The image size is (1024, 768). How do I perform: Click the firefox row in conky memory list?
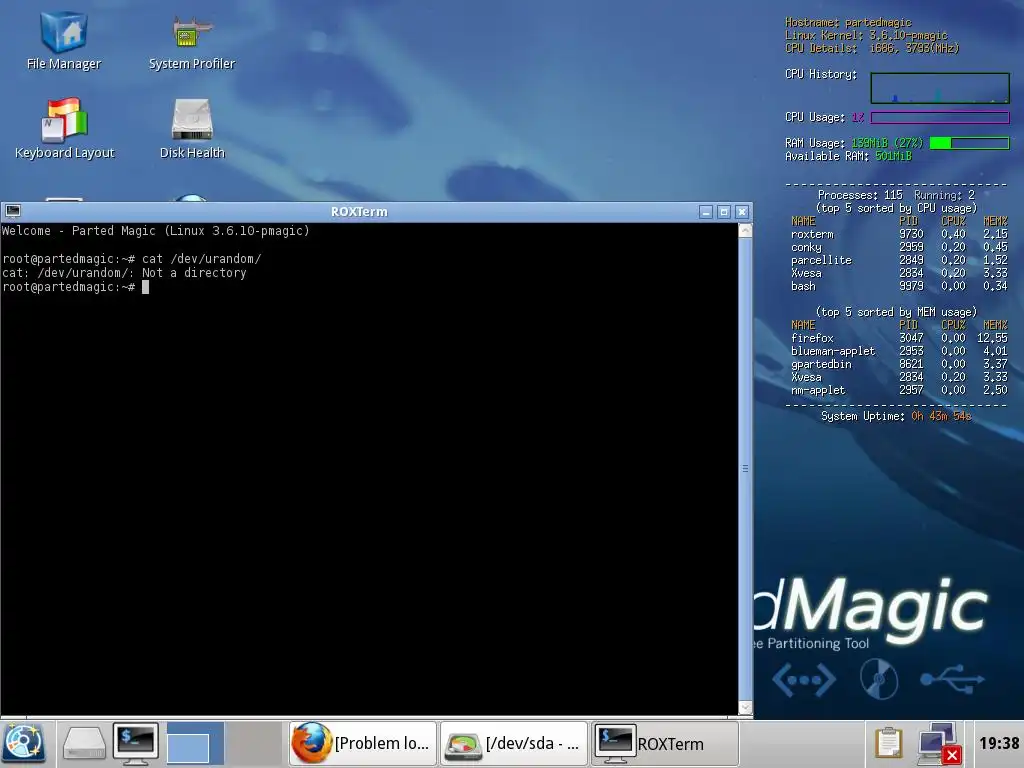899,338
